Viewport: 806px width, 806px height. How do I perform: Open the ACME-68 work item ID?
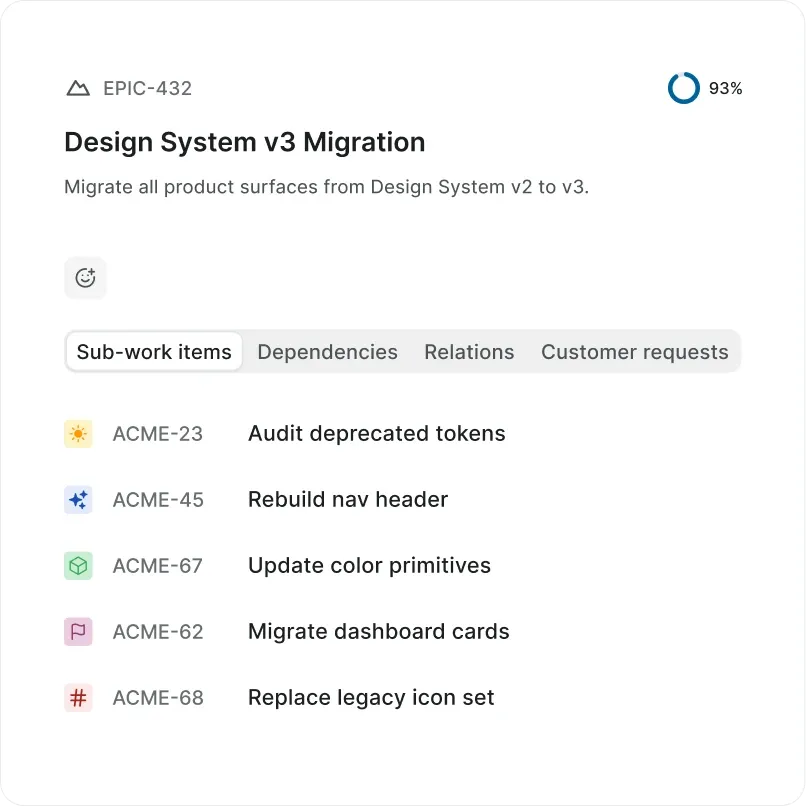pos(158,698)
